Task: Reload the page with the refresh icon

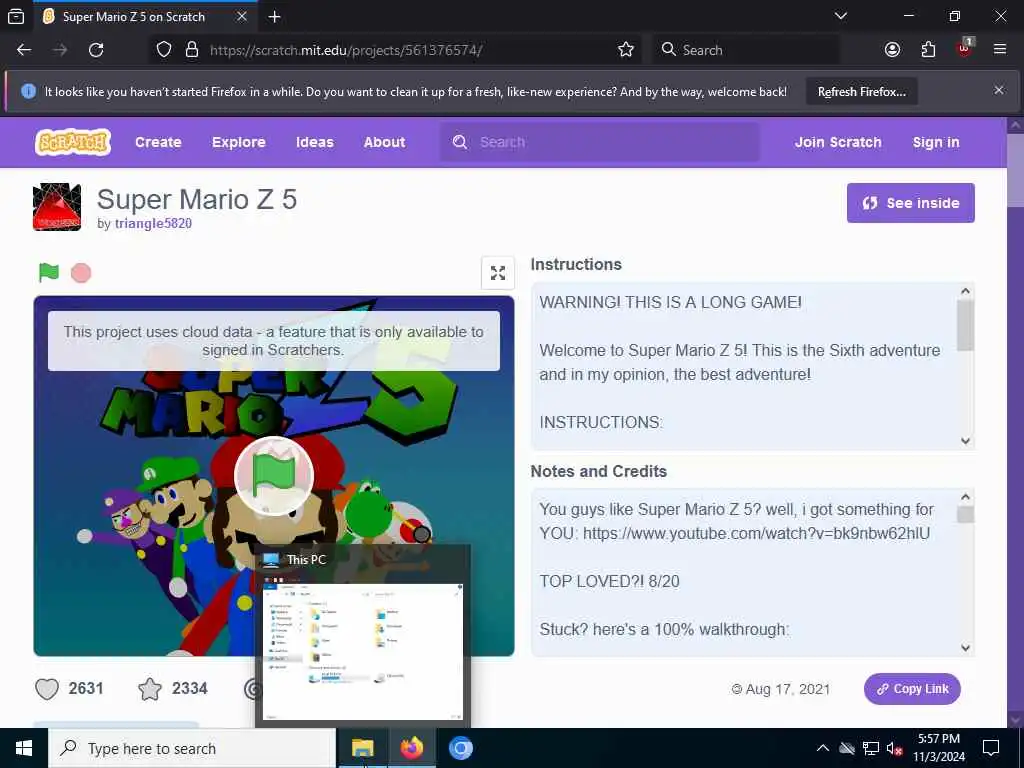Action: click(x=96, y=50)
